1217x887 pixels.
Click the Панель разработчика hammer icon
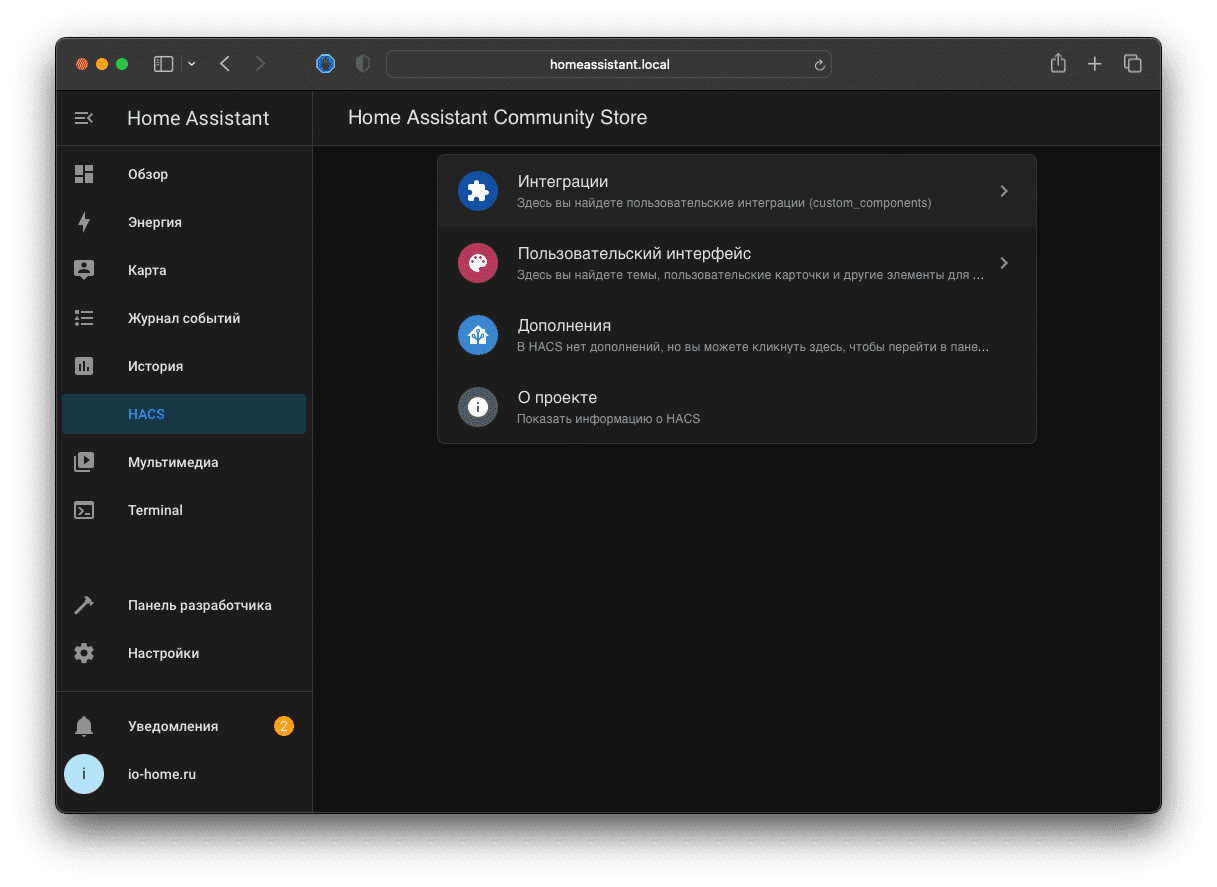(84, 605)
